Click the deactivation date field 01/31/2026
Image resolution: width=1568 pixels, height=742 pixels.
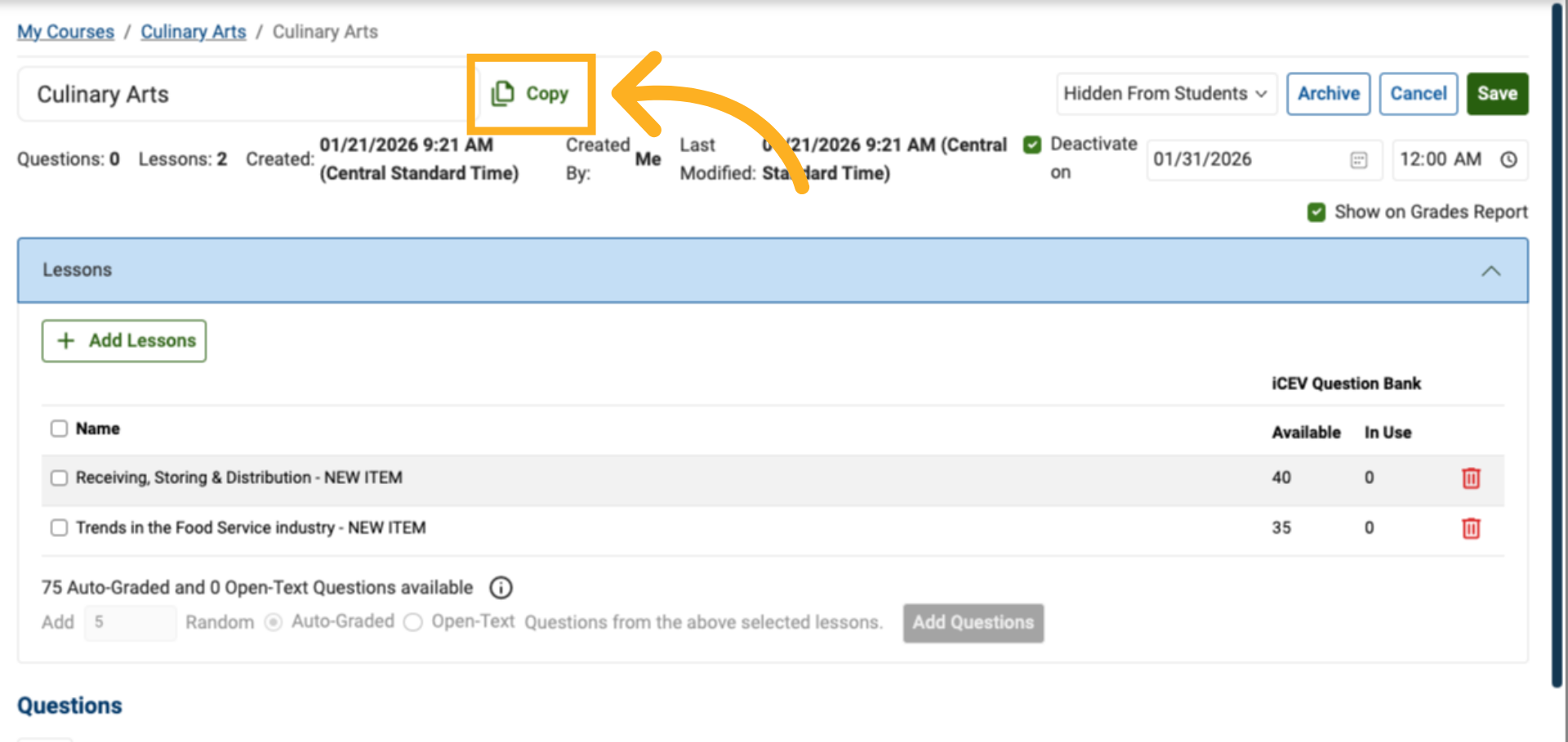tap(1264, 160)
